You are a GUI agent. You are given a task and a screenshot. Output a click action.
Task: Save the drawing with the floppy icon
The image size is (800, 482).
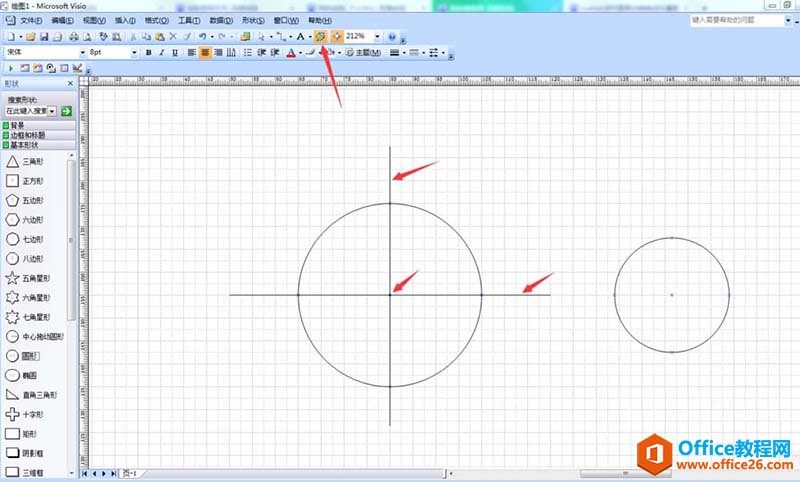coord(44,37)
